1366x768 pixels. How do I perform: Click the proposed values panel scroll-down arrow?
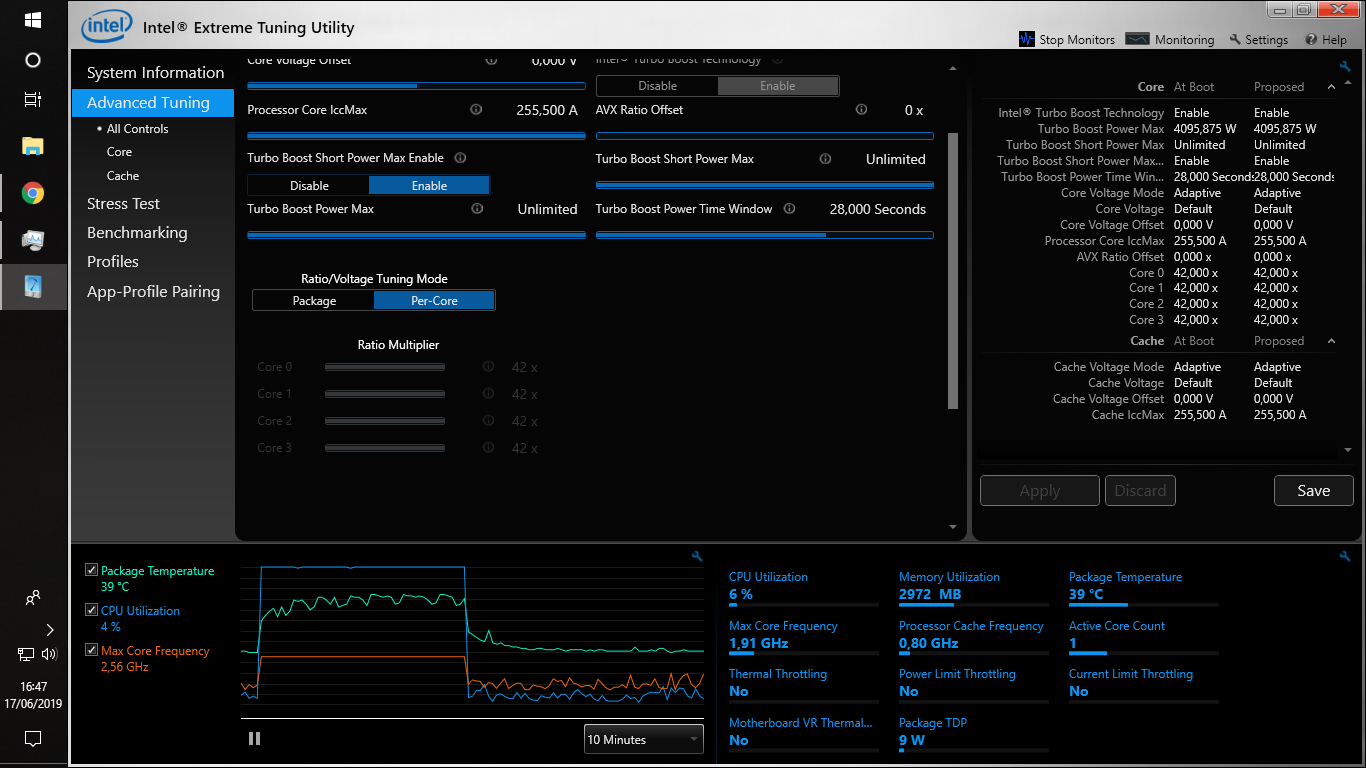(x=1348, y=450)
